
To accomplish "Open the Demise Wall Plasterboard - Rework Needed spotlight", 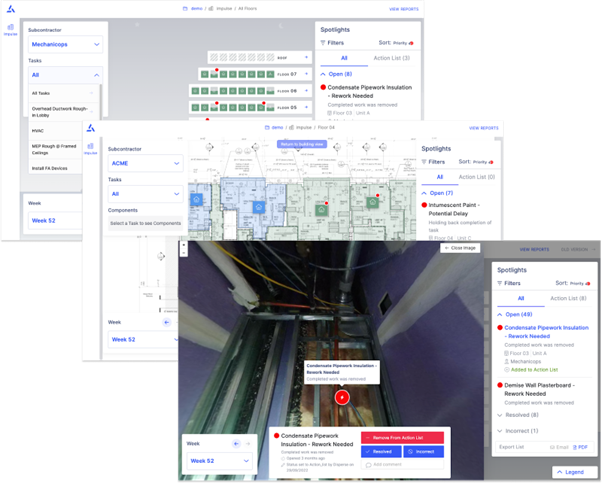I will click(539, 389).
